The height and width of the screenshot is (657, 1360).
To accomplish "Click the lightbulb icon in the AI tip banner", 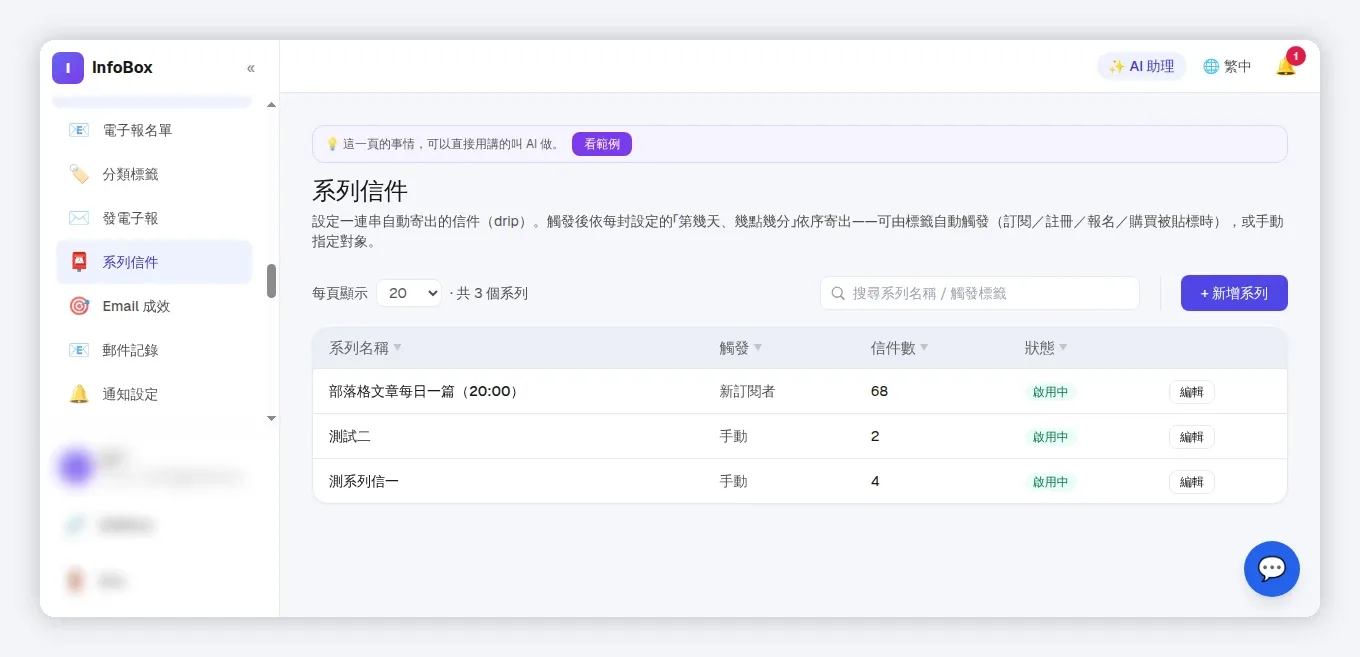I will coord(333,144).
